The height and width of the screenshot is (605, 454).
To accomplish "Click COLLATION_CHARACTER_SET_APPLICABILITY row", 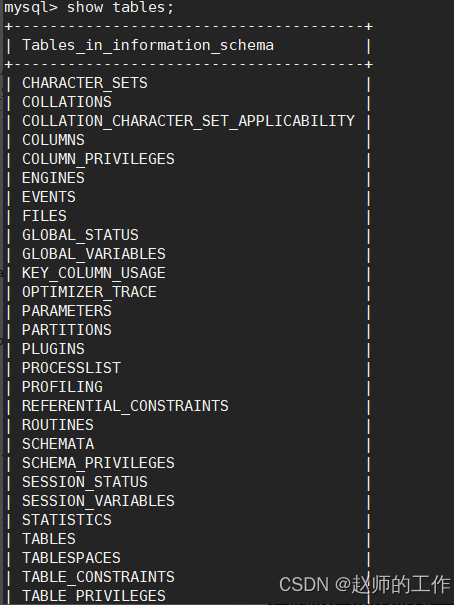I will click(x=188, y=121).
